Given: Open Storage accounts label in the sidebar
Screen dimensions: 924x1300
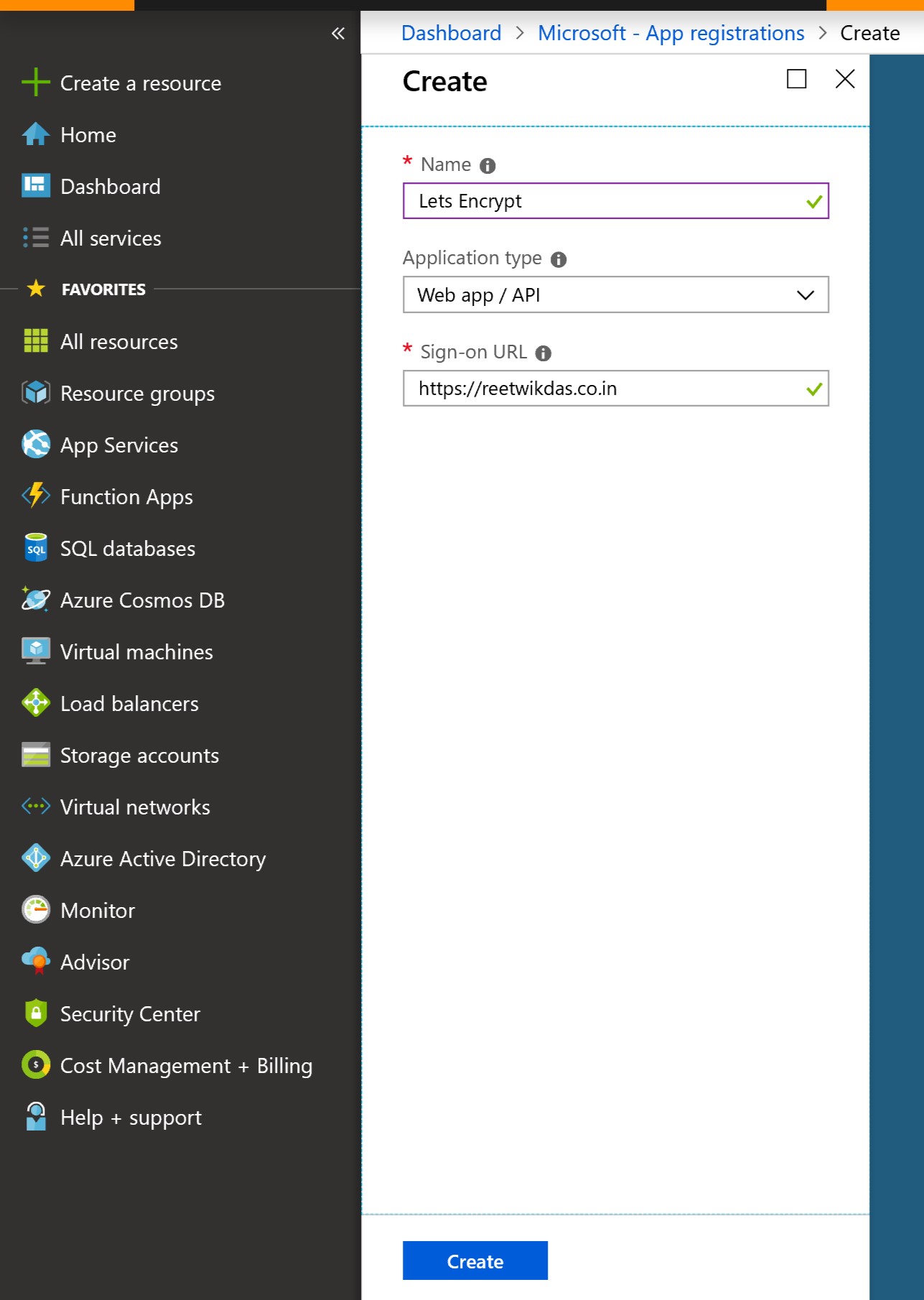Looking at the screenshot, I should click(x=140, y=756).
